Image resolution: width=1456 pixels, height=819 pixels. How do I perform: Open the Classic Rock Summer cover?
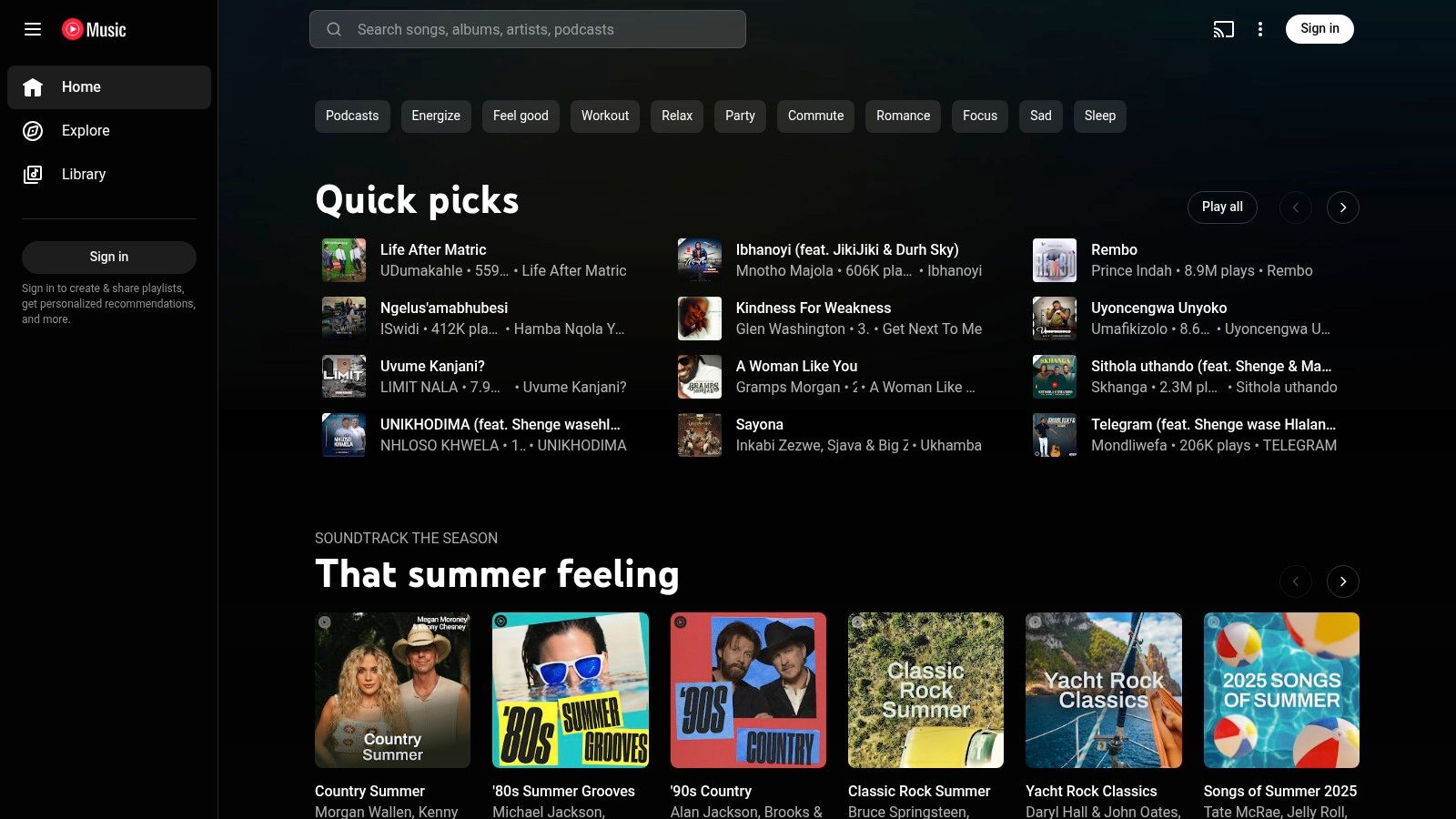925,691
